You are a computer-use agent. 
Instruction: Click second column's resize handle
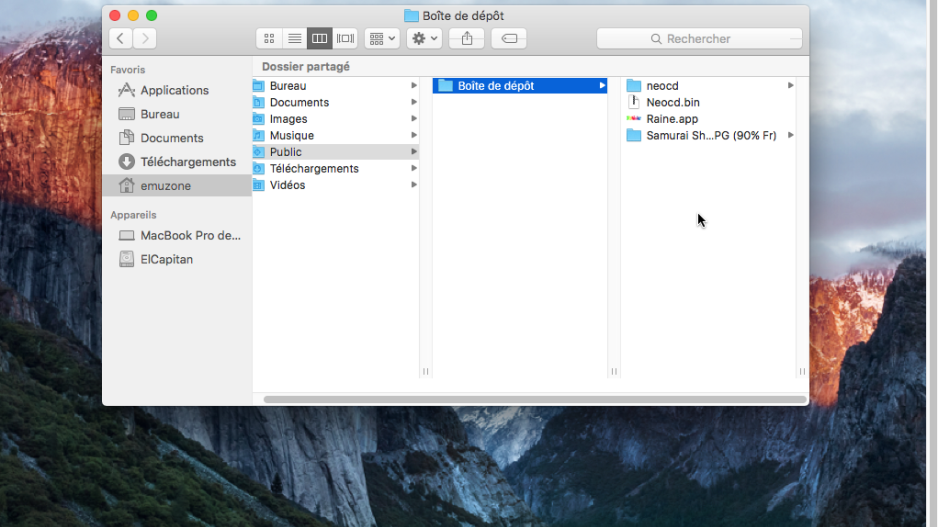pos(614,371)
